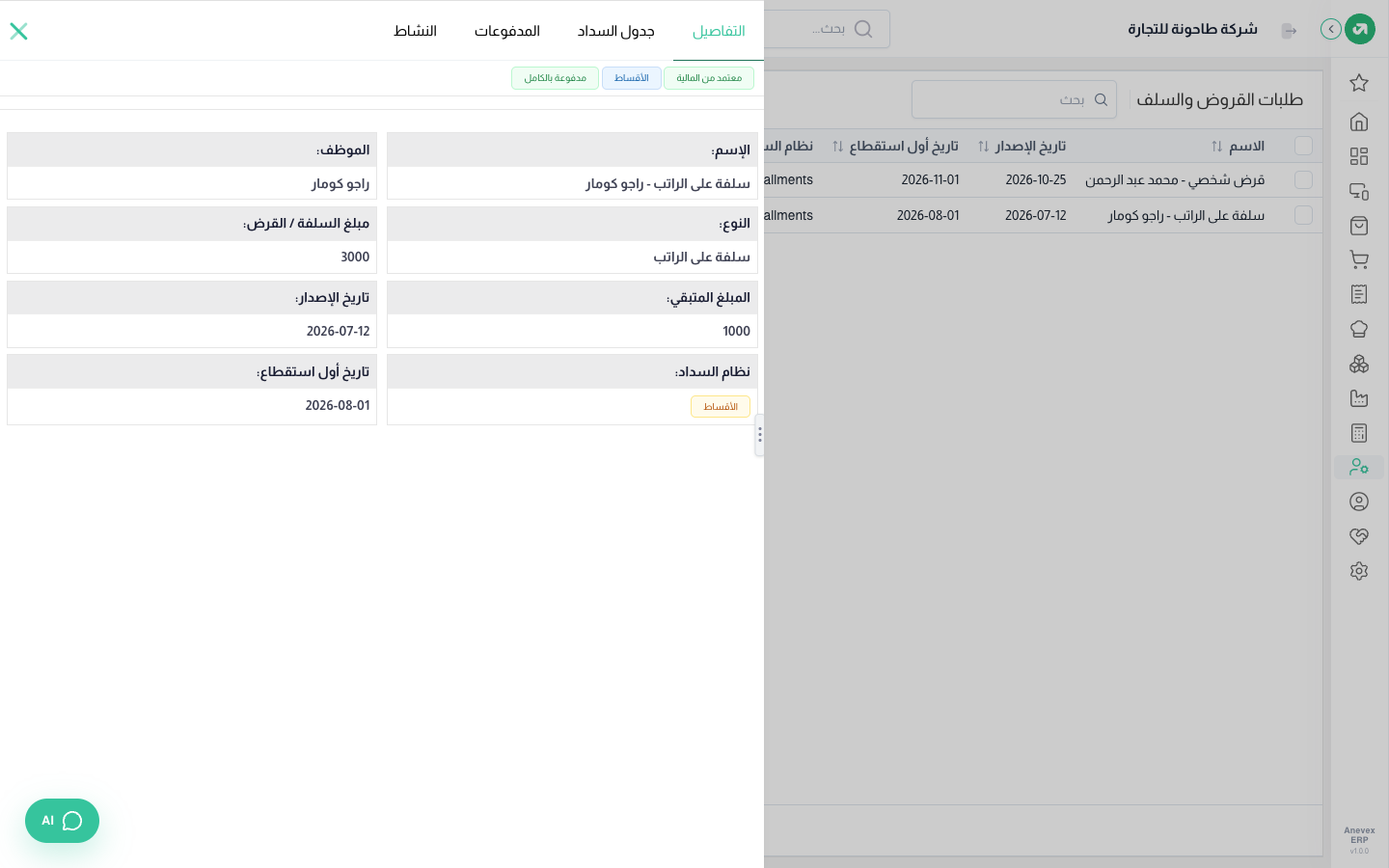Viewport: 1389px width, 868px height.
Task: Open the factory manufacturing sidebar icon
Action: coord(1359,398)
